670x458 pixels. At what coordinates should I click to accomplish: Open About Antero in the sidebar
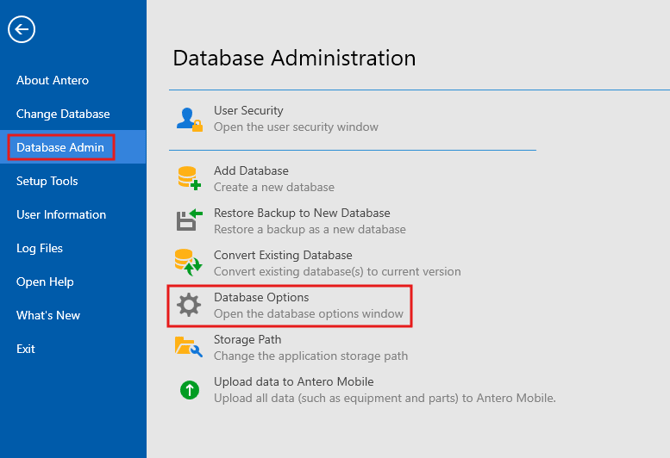(52, 80)
